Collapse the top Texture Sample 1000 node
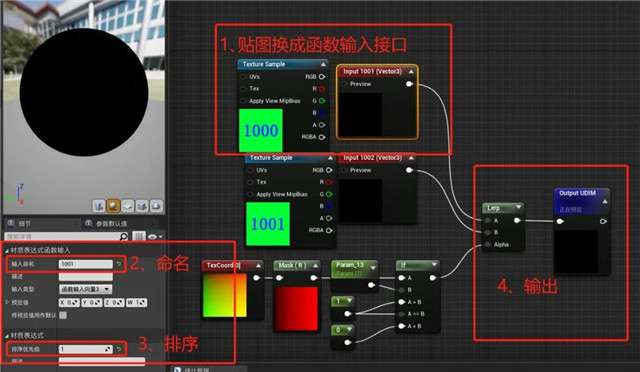640x372 pixels. tap(324, 64)
